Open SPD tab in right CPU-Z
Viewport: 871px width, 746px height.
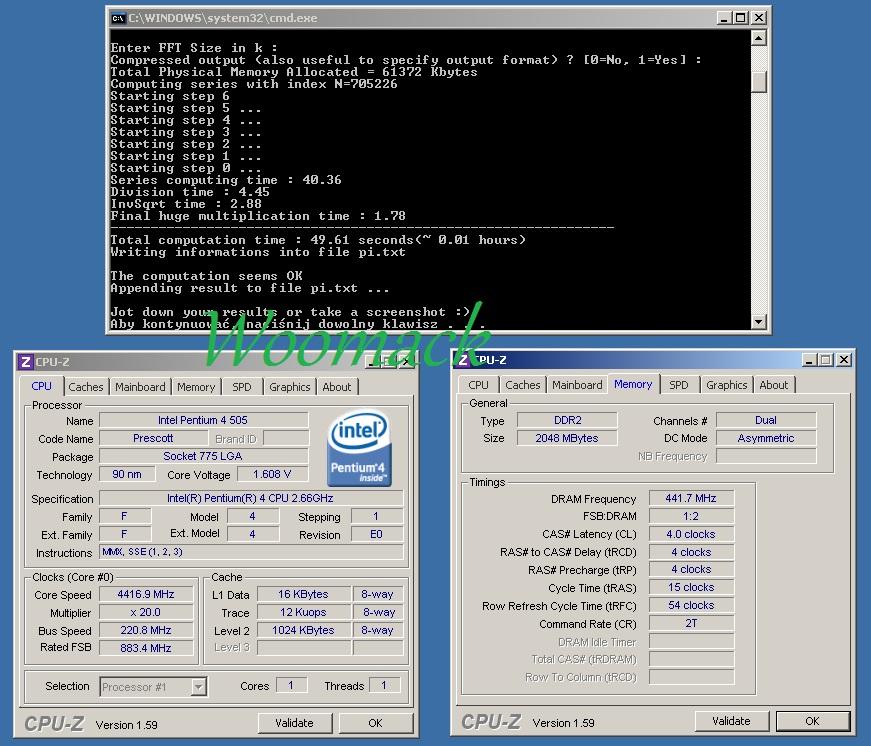[678, 385]
